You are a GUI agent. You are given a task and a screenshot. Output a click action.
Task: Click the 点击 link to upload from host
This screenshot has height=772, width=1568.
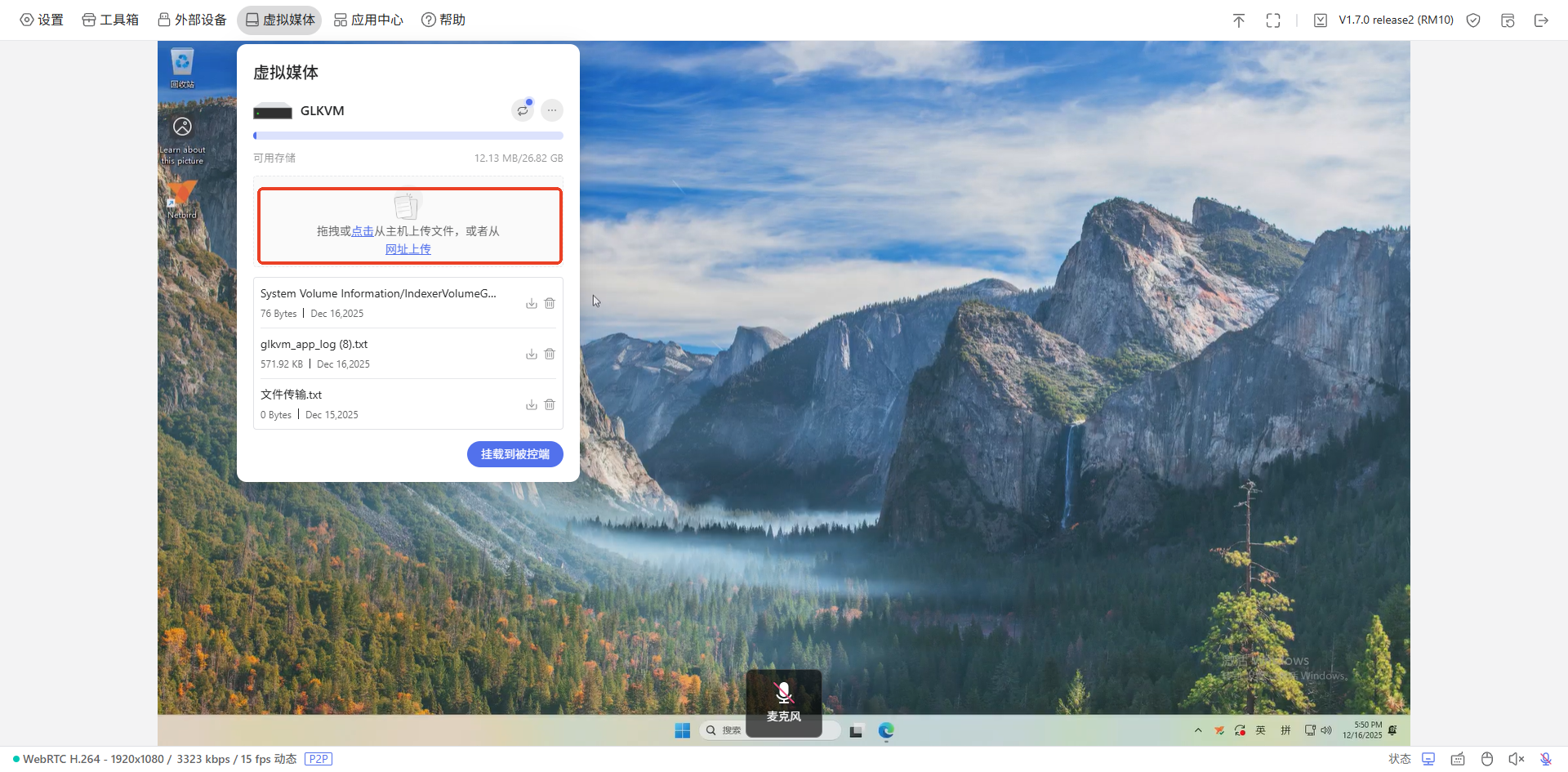tap(362, 231)
